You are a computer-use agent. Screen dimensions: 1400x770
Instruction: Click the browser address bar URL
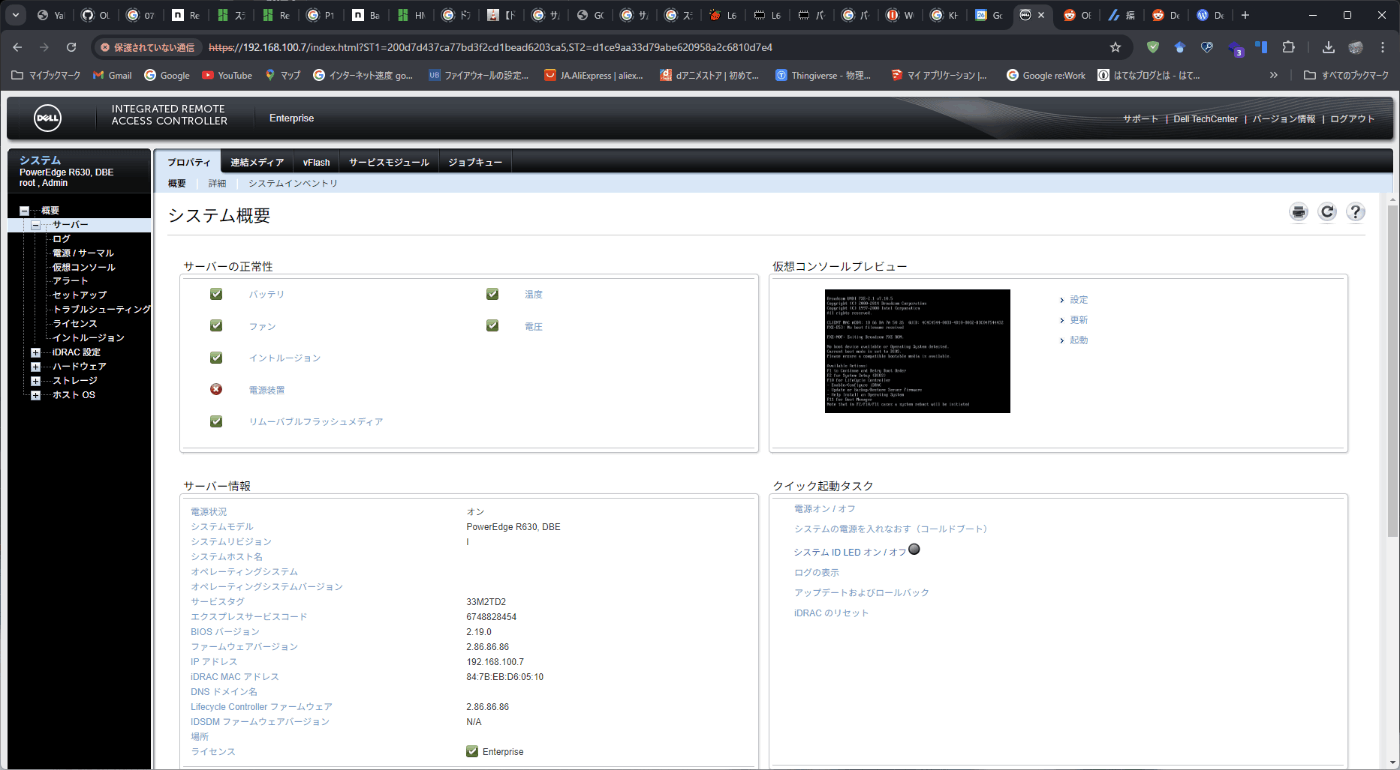(x=490, y=47)
